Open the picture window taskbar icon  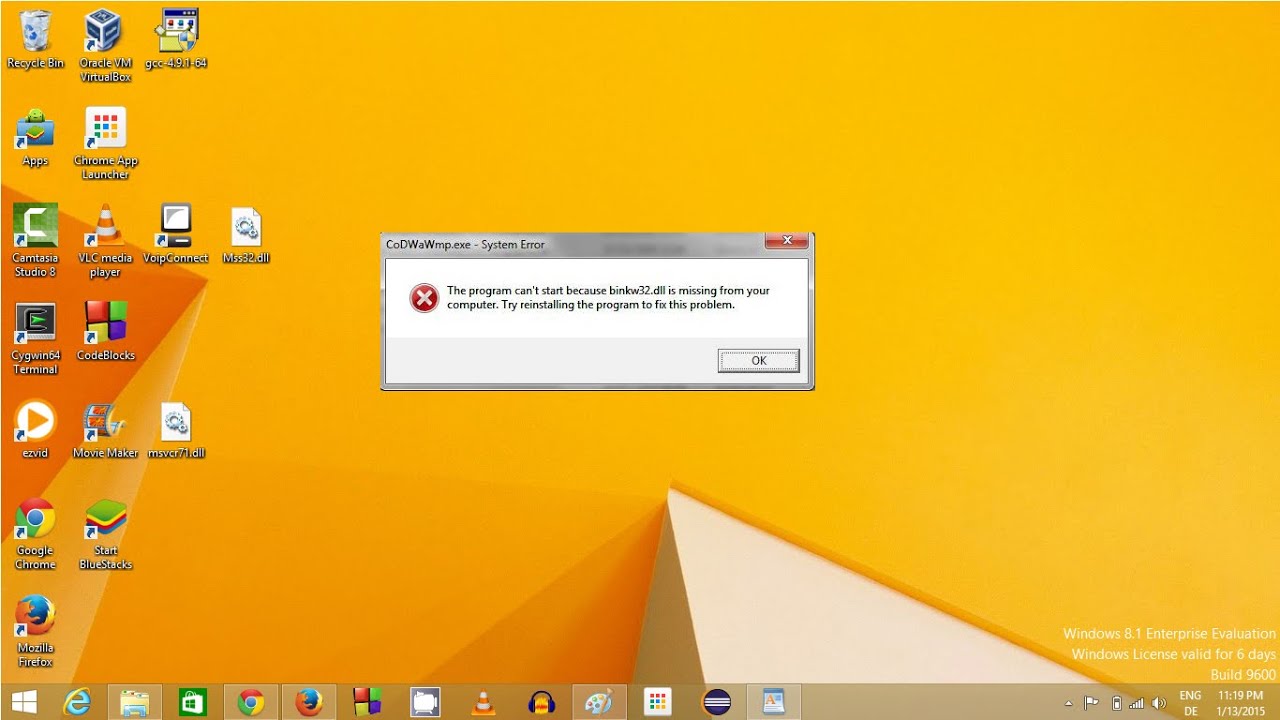(x=773, y=702)
